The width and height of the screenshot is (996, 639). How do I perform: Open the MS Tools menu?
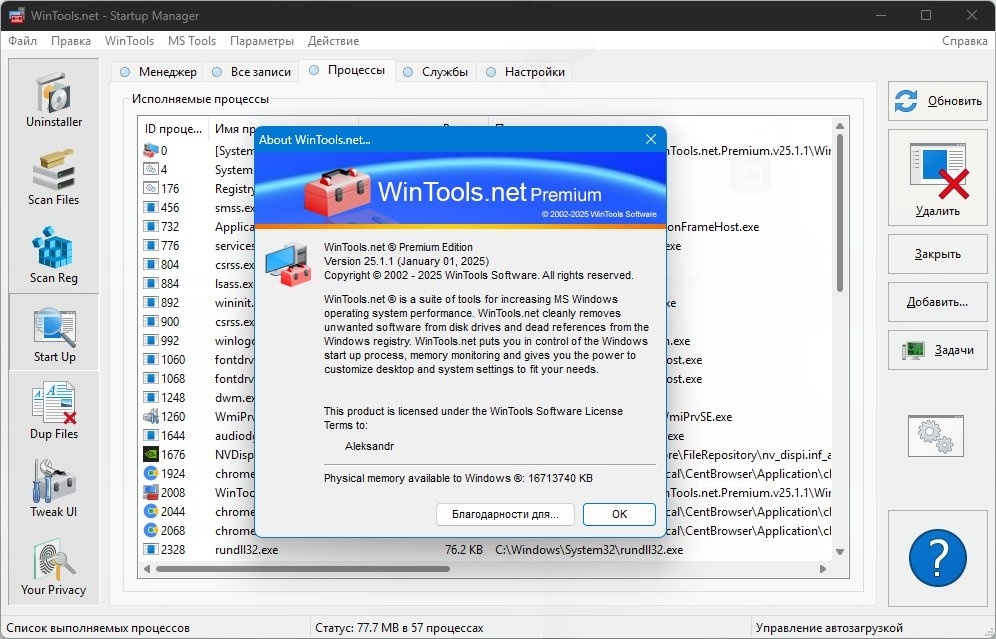[x=192, y=41]
